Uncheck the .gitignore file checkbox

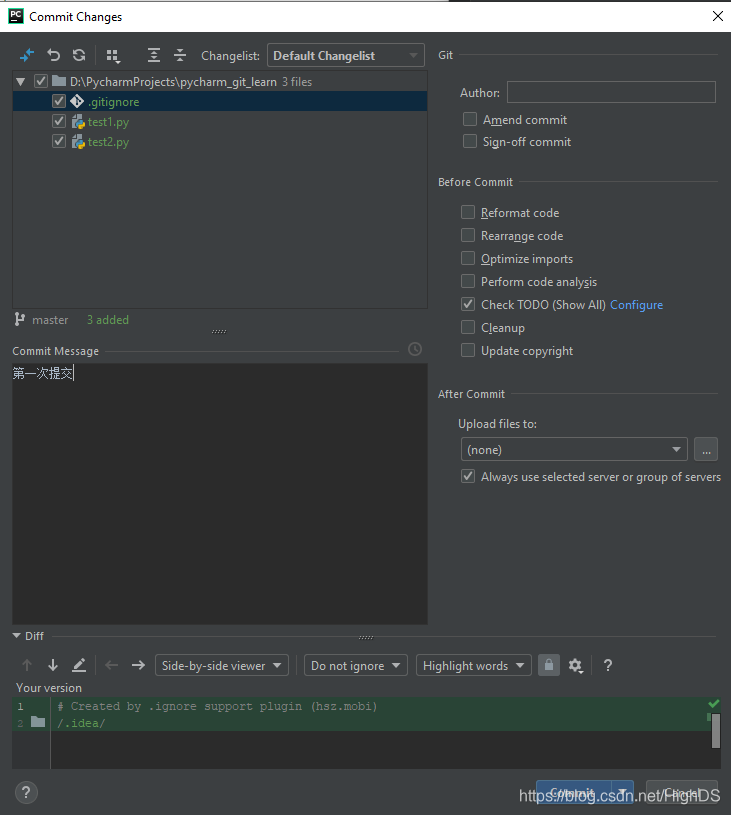(59, 101)
